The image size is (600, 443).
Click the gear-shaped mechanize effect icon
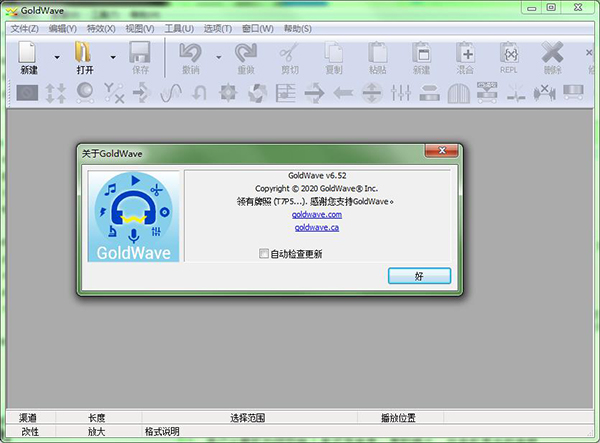[x=228, y=93]
